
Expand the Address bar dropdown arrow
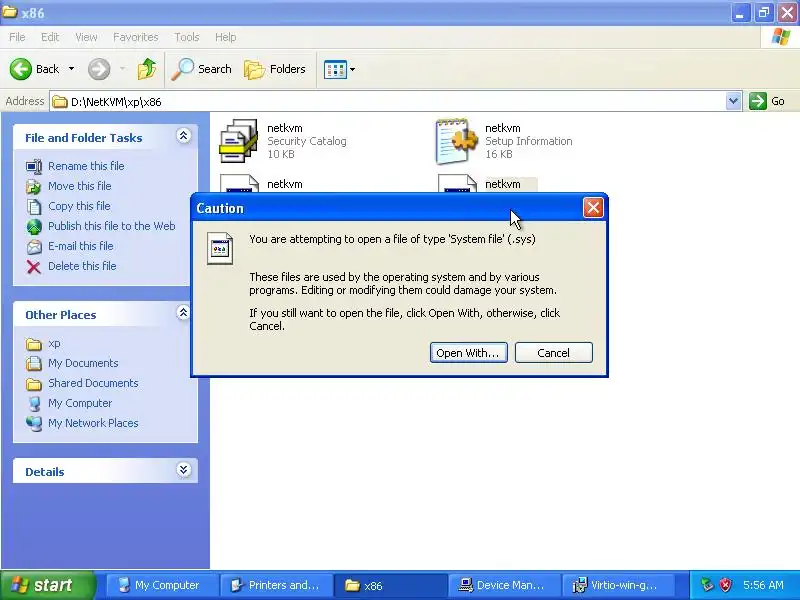click(733, 101)
